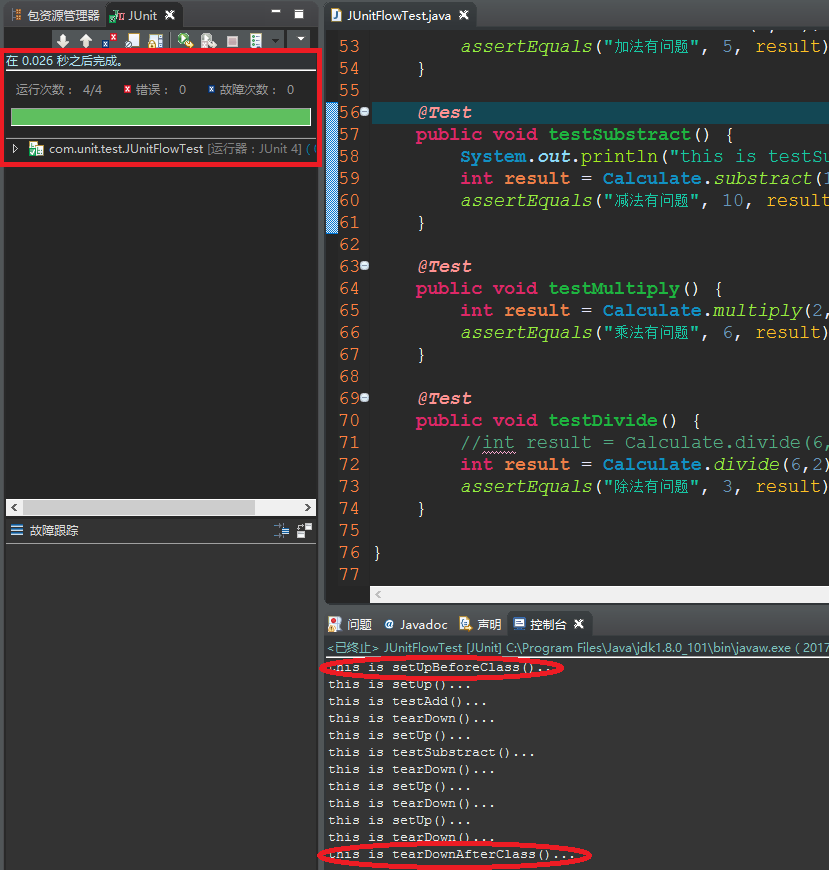Jump to previous failed test
The image size is (829, 870).
click(x=86, y=40)
